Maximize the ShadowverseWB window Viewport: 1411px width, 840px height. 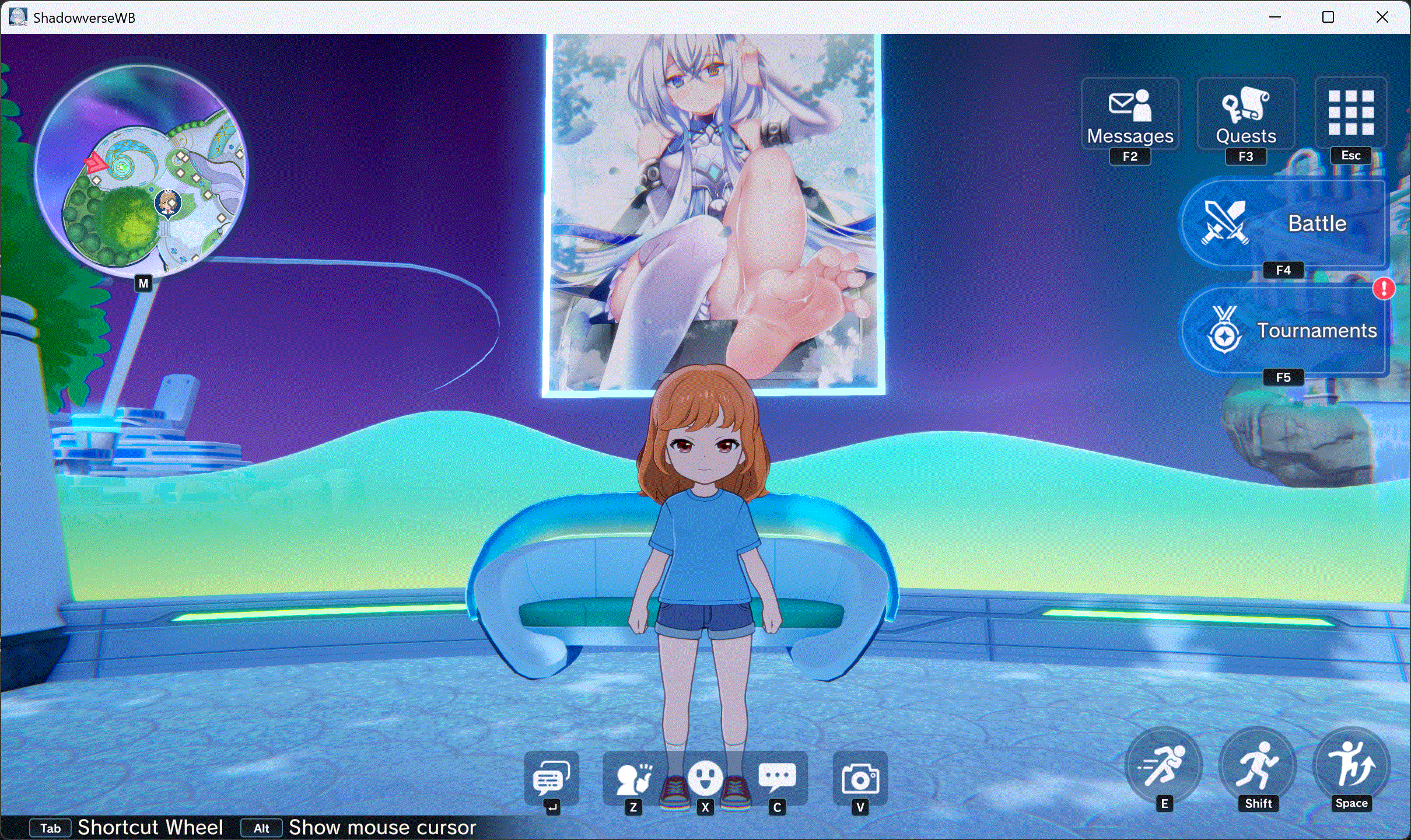pyautogui.click(x=1328, y=17)
